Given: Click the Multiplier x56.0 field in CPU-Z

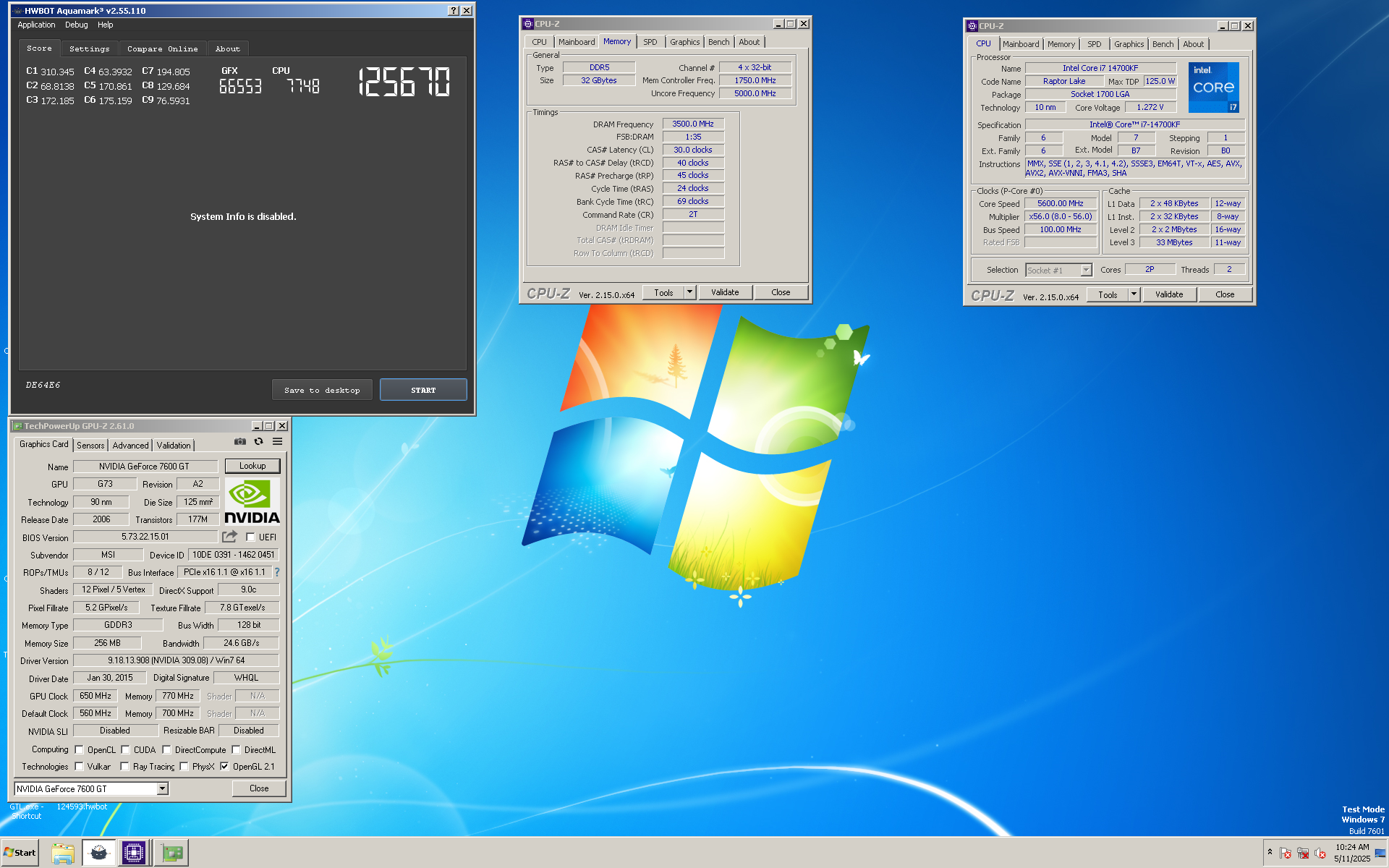Looking at the screenshot, I should [1061, 216].
